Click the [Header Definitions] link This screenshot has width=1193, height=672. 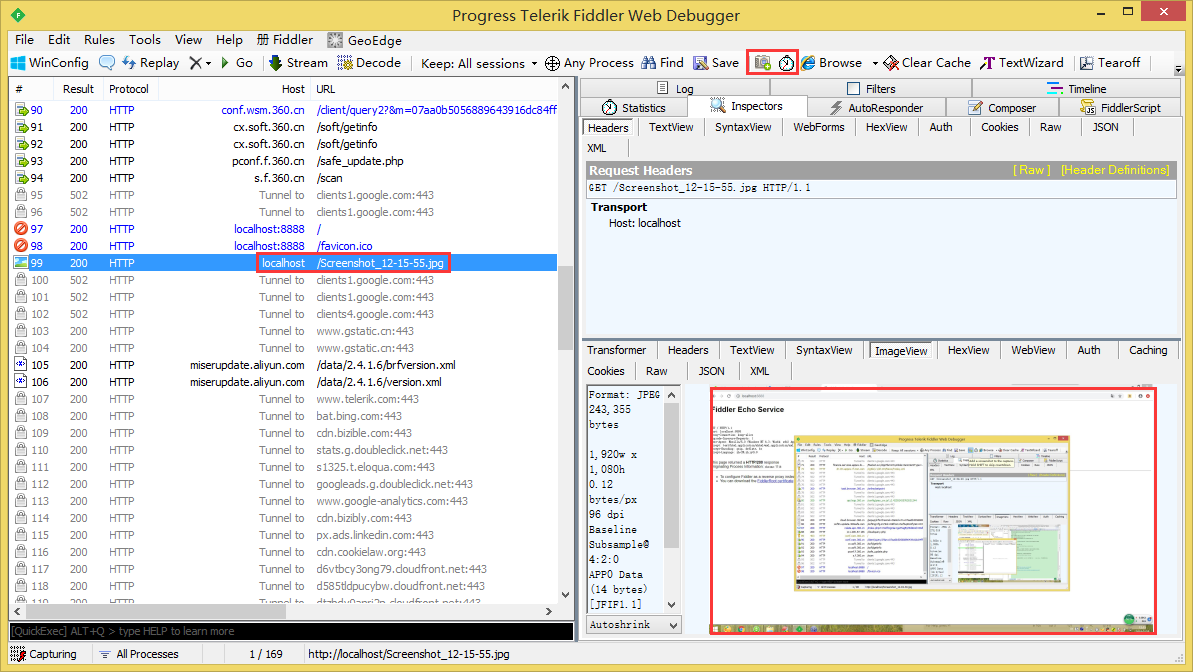click(1115, 170)
